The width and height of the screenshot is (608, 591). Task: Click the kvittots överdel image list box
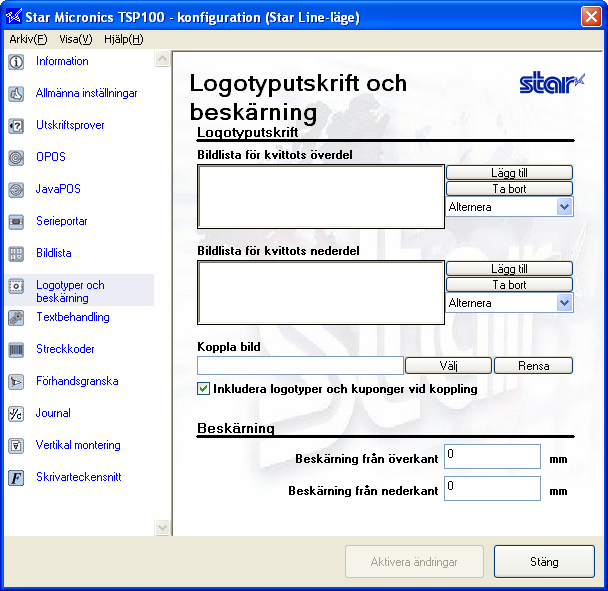(321, 197)
